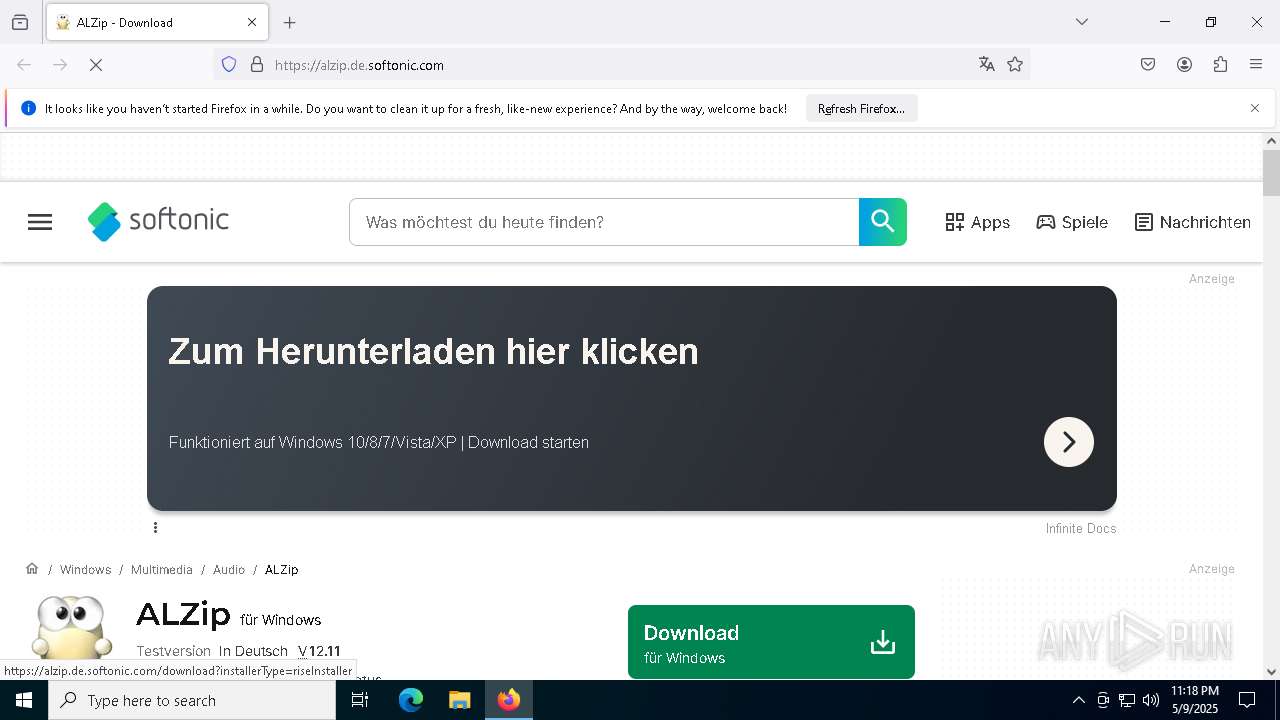Click the Softonic logo
The width and height of the screenshot is (1280, 720).
click(x=158, y=221)
